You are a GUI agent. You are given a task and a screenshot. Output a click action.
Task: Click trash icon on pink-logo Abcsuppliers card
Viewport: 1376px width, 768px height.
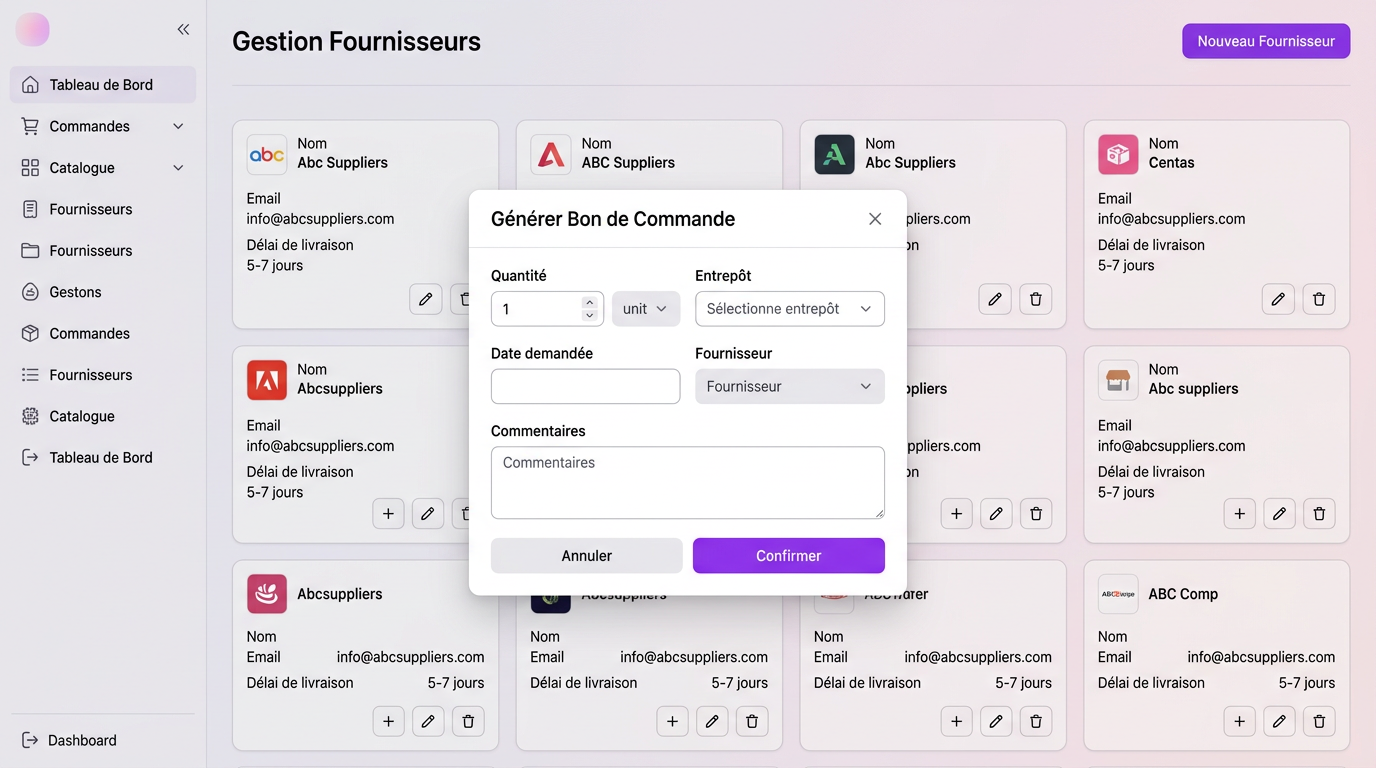pos(468,721)
